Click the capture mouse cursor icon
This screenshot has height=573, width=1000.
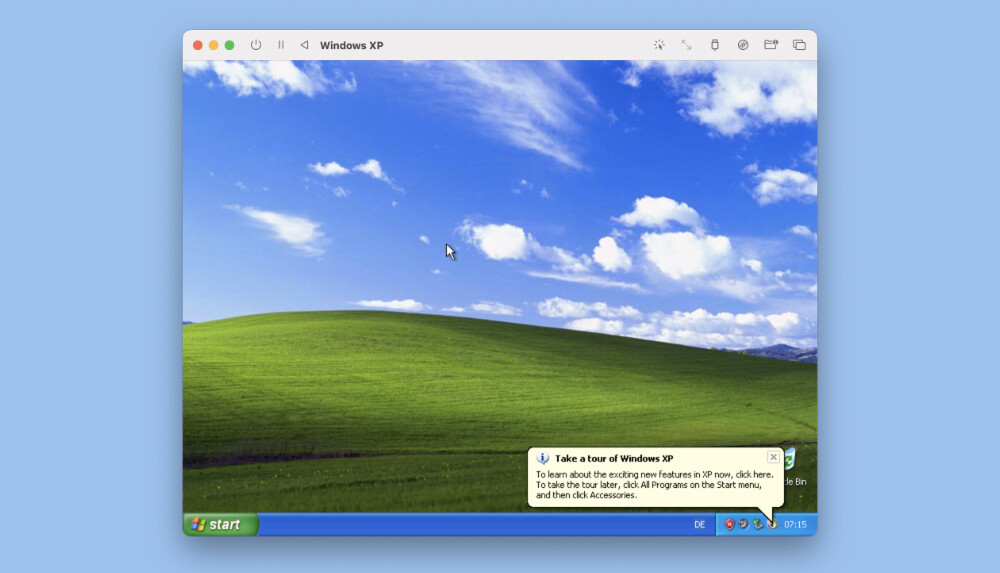(659, 45)
